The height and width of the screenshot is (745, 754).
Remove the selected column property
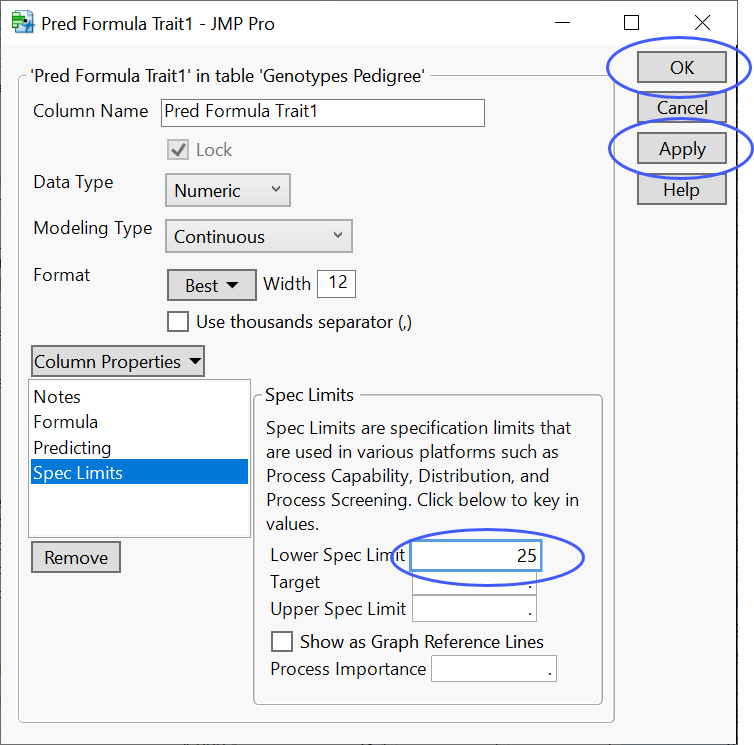coord(76,558)
